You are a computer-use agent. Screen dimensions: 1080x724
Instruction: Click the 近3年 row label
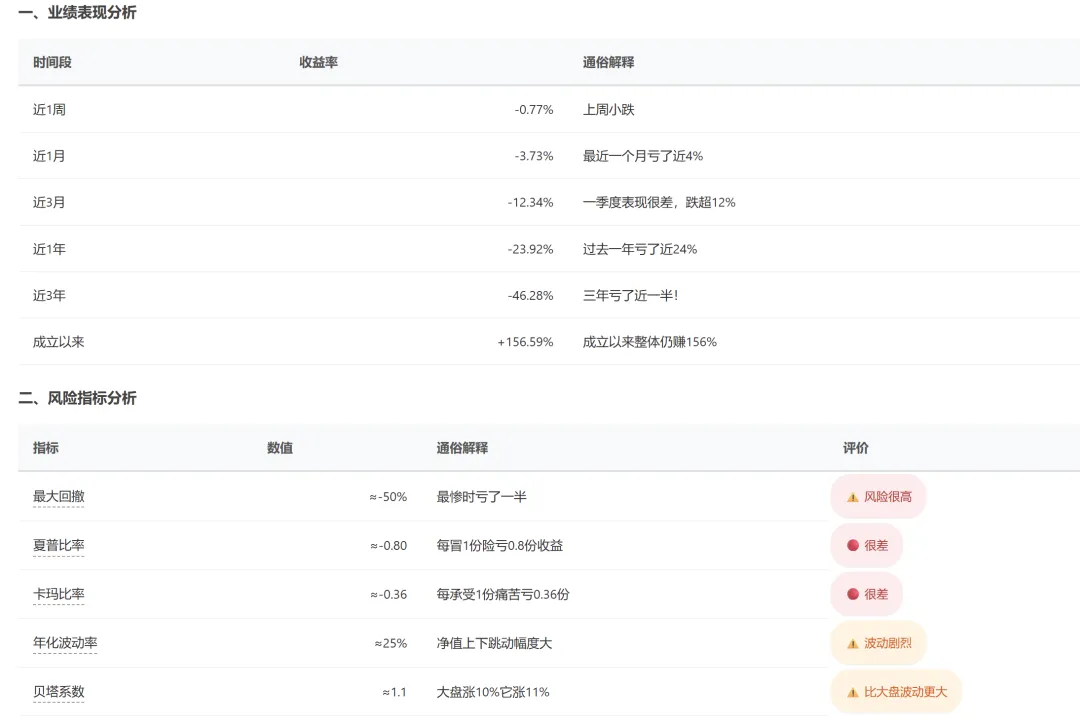click(49, 296)
